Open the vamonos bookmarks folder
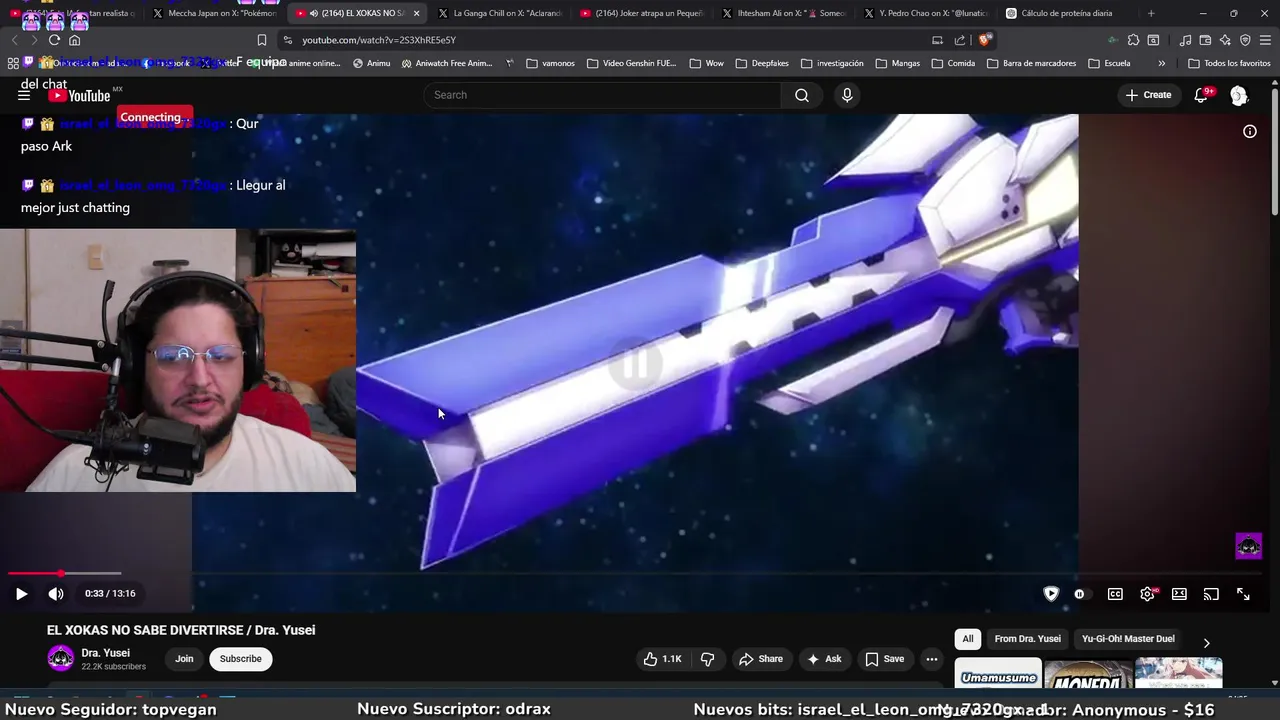This screenshot has width=1280, height=720. pos(550,63)
